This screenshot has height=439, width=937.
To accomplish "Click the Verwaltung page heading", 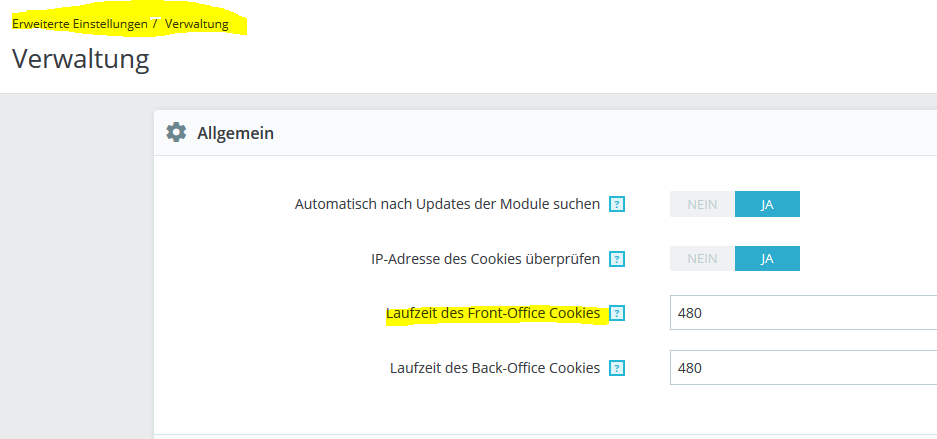I will point(80,59).
